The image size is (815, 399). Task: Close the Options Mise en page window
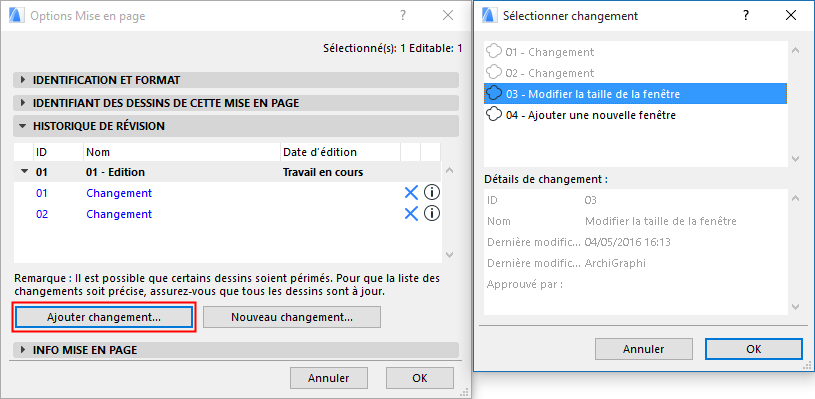448,16
